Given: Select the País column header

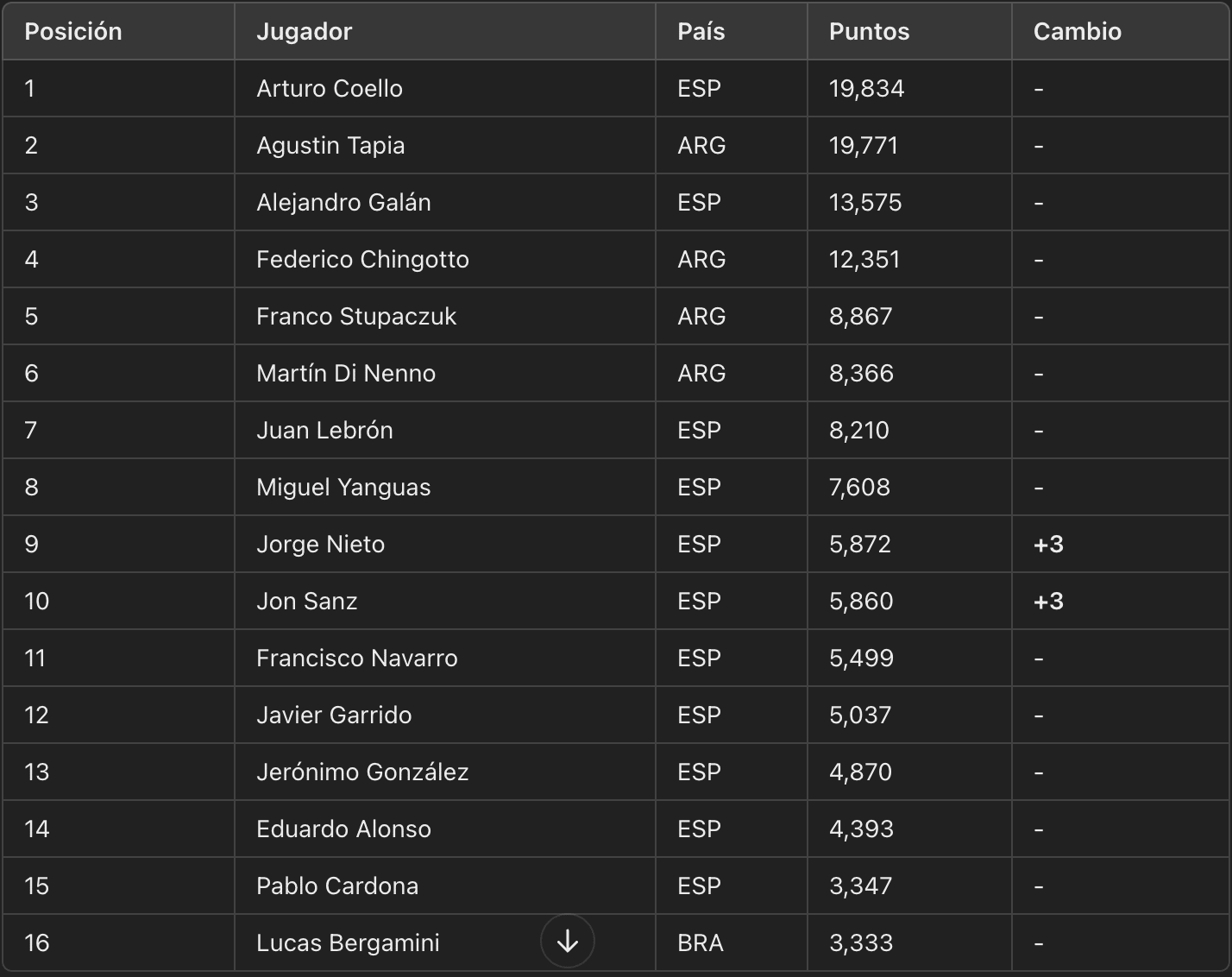Looking at the screenshot, I should point(701,32).
